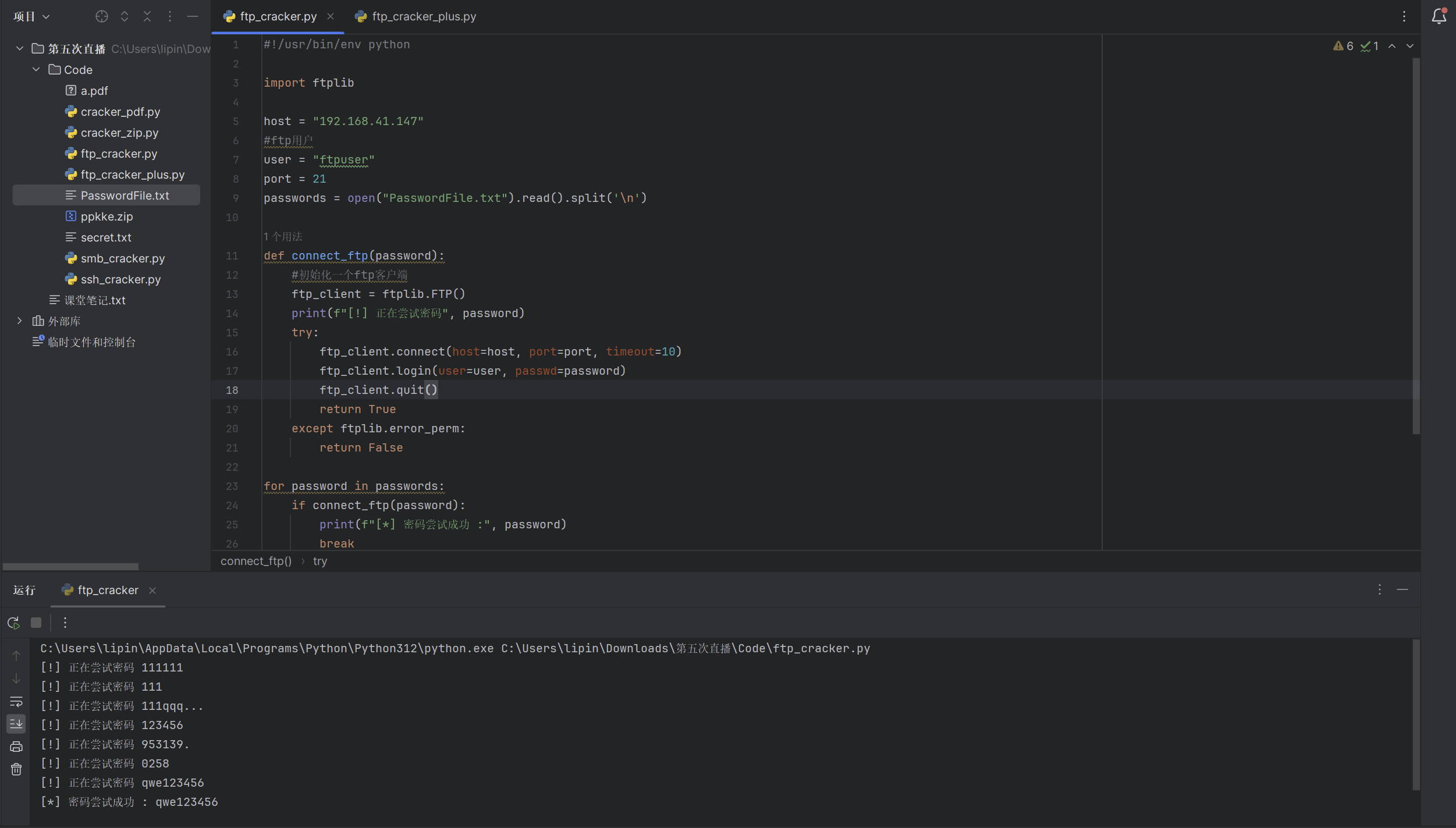
Task: Collapse the Code folder
Action: click(36, 69)
